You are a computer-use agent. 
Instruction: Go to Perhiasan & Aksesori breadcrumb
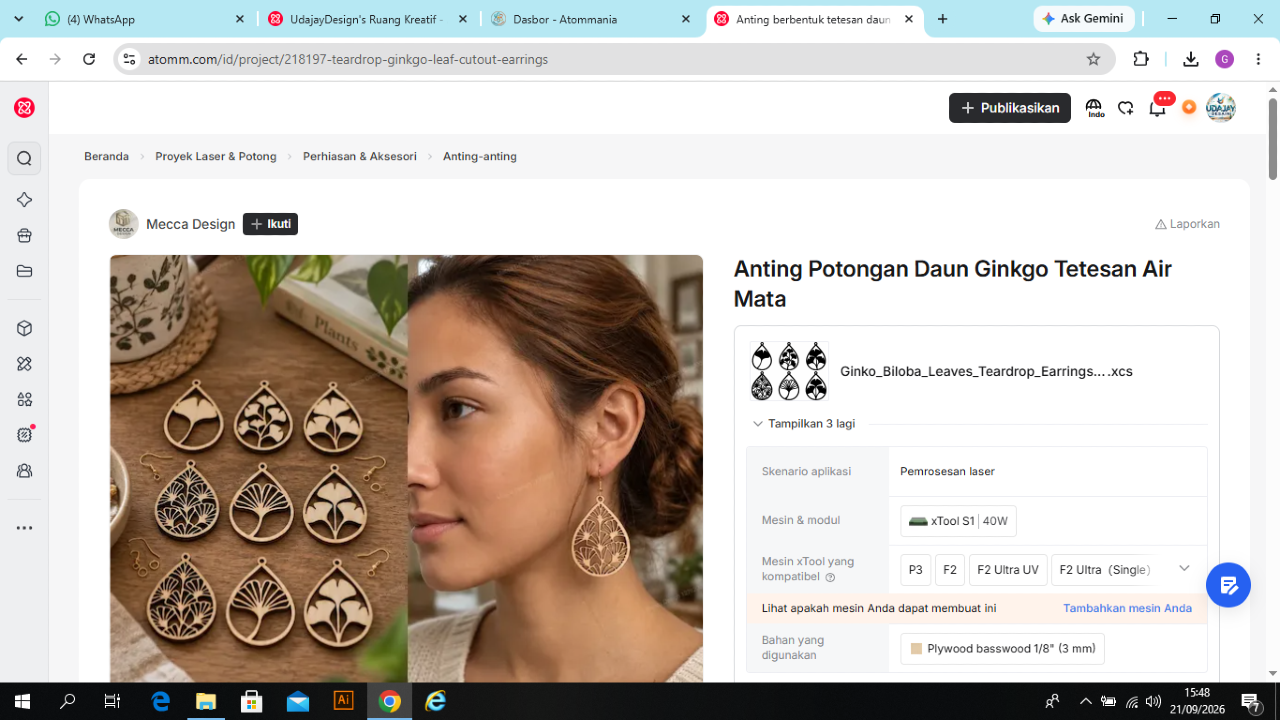(360, 156)
